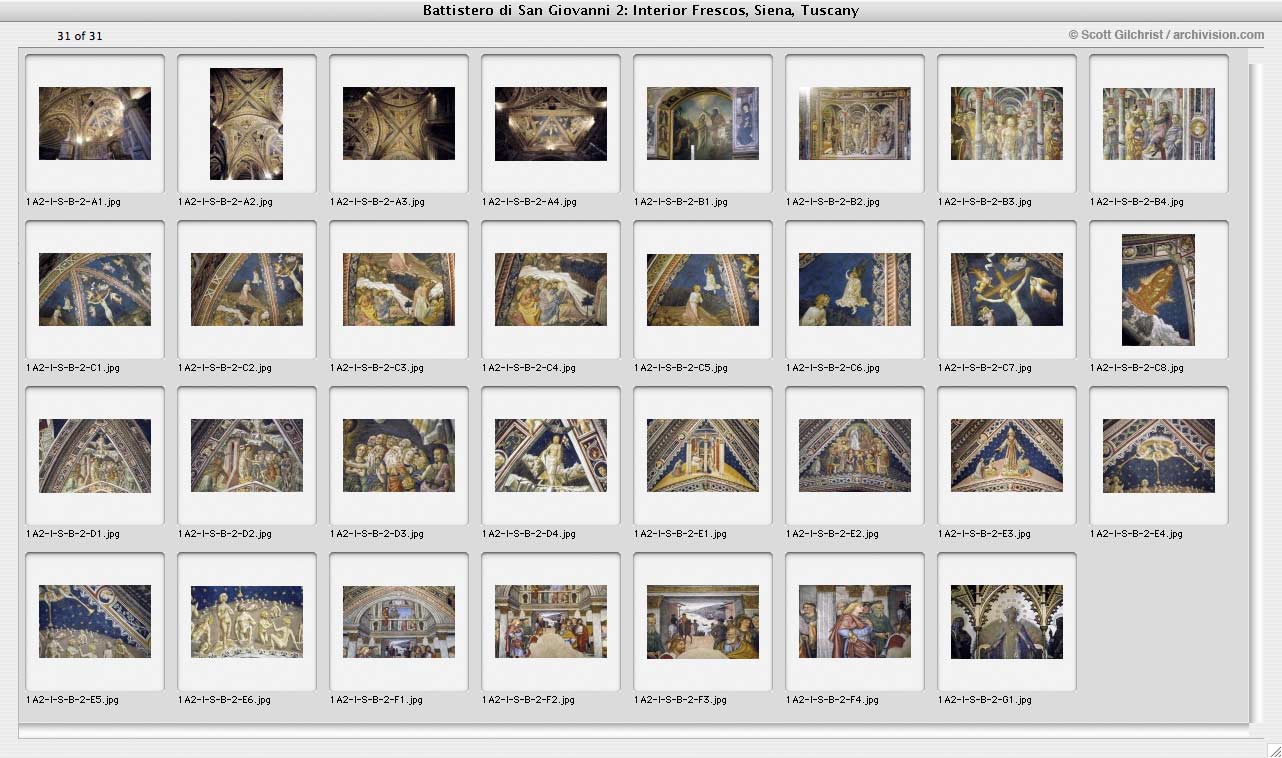Choose thumbnail 1A2-I-S-B-2-B4.jpg

click(x=1159, y=123)
